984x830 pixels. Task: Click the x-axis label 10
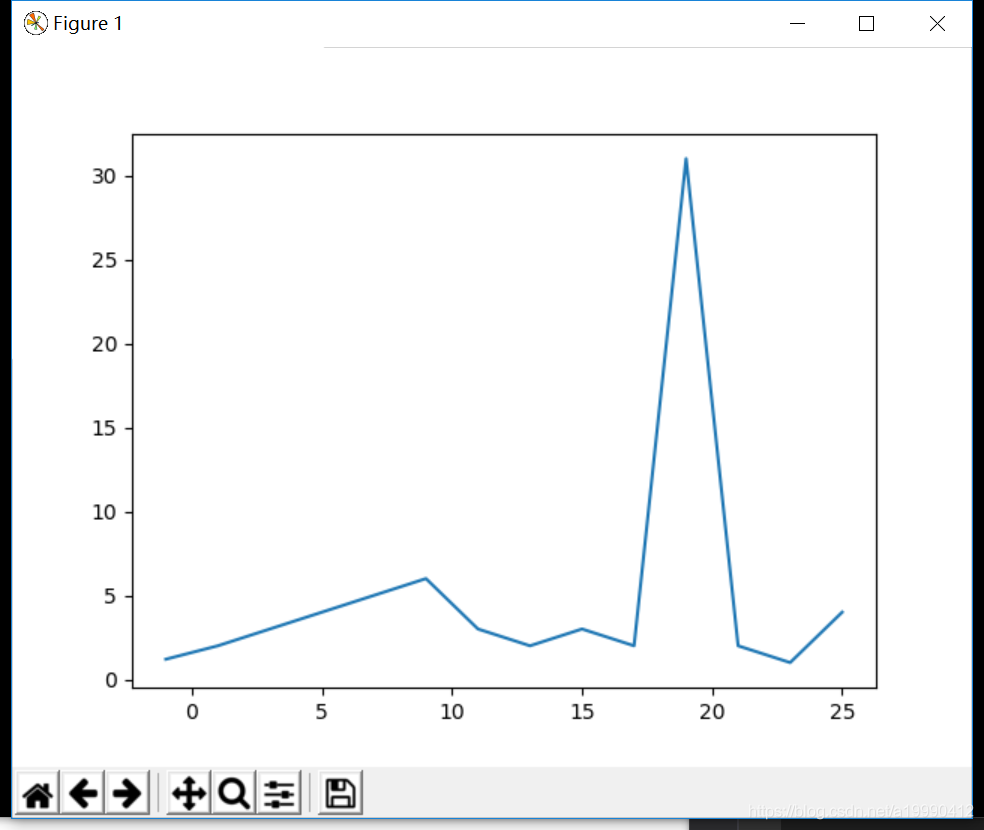click(x=452, y=711)
